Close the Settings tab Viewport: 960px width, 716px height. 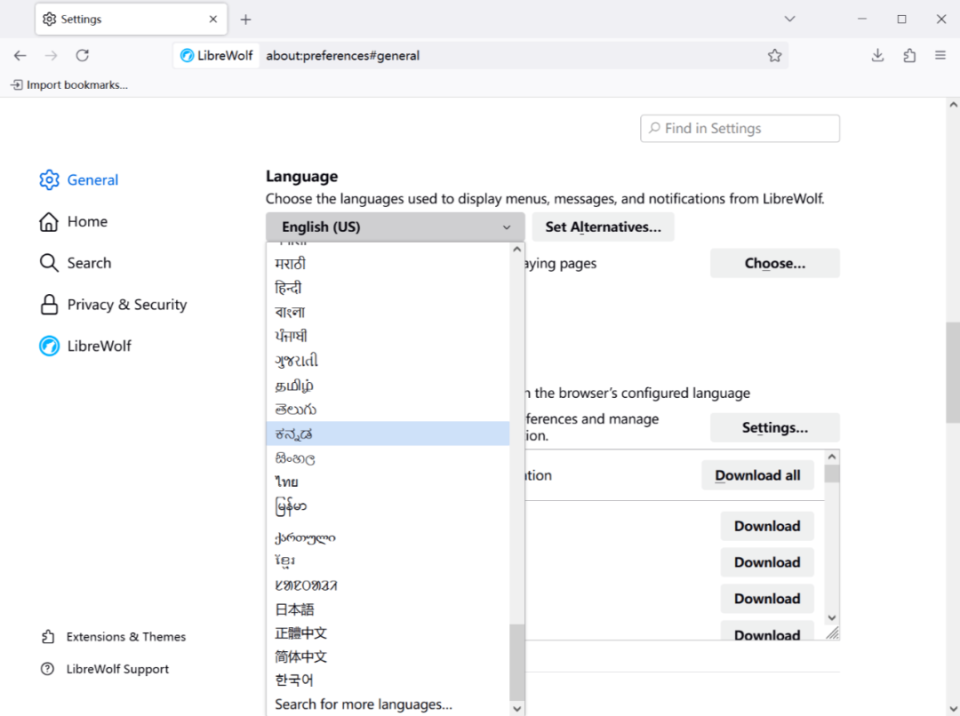[x=213, y=19]
